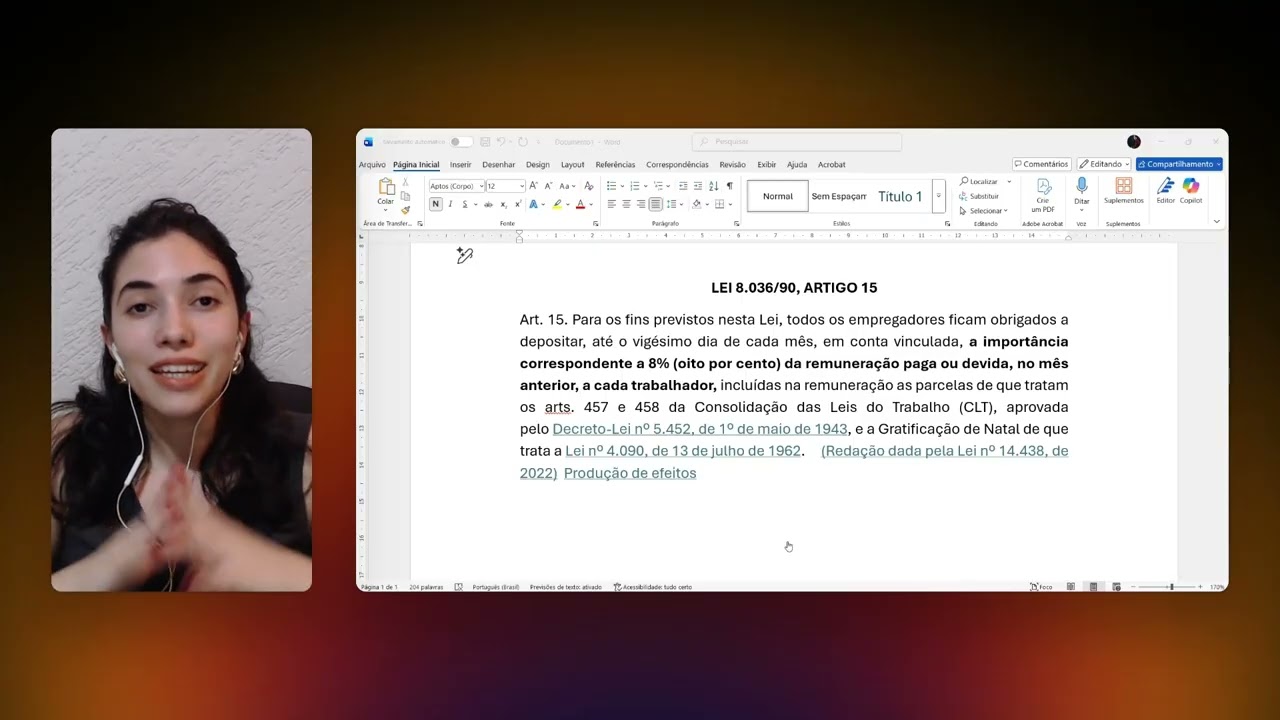Sort text A to Z
This screenshot has height=720, width=1280.
click(713, 186)
